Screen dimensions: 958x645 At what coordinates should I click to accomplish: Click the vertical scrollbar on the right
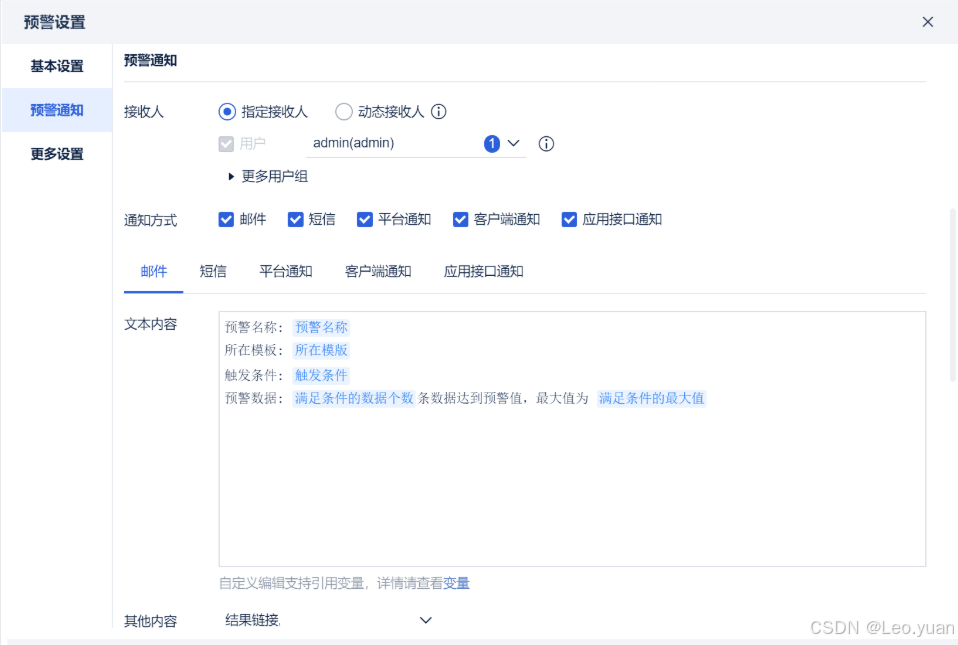(x=953, y=296)
